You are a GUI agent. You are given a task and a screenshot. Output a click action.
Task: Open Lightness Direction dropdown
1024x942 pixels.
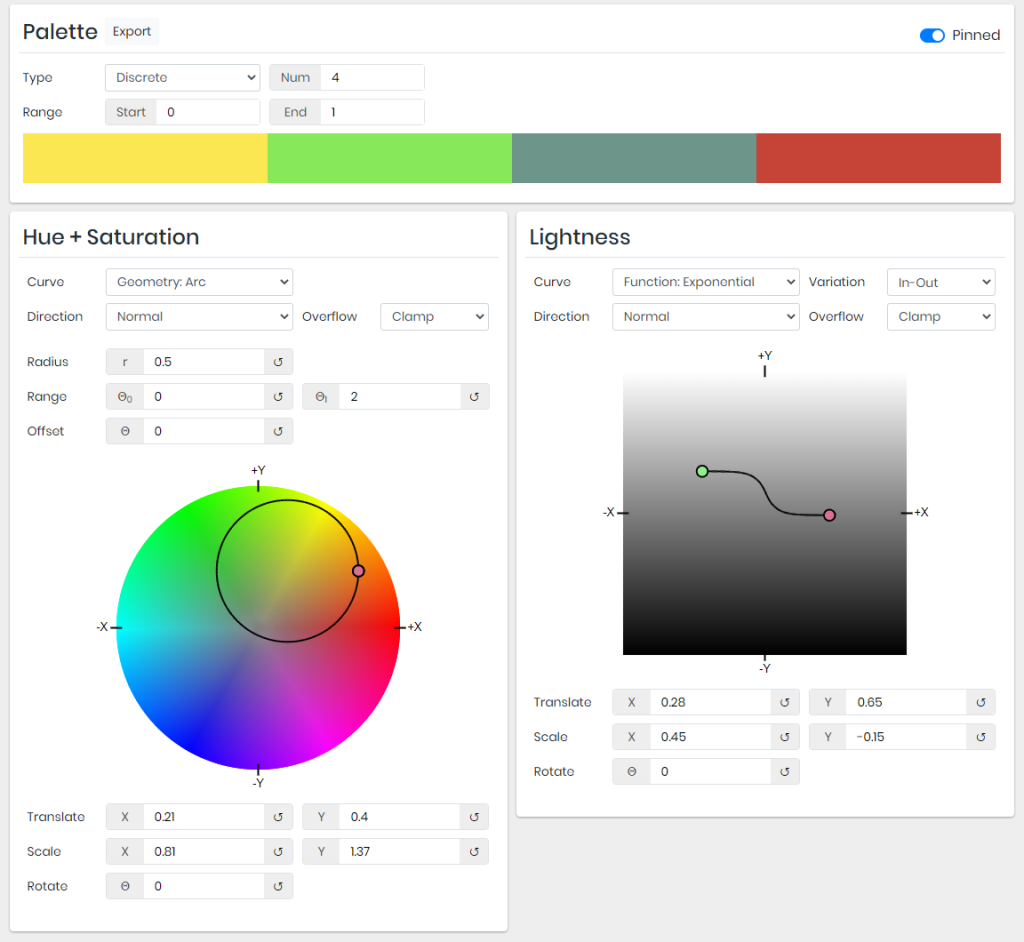705,317
